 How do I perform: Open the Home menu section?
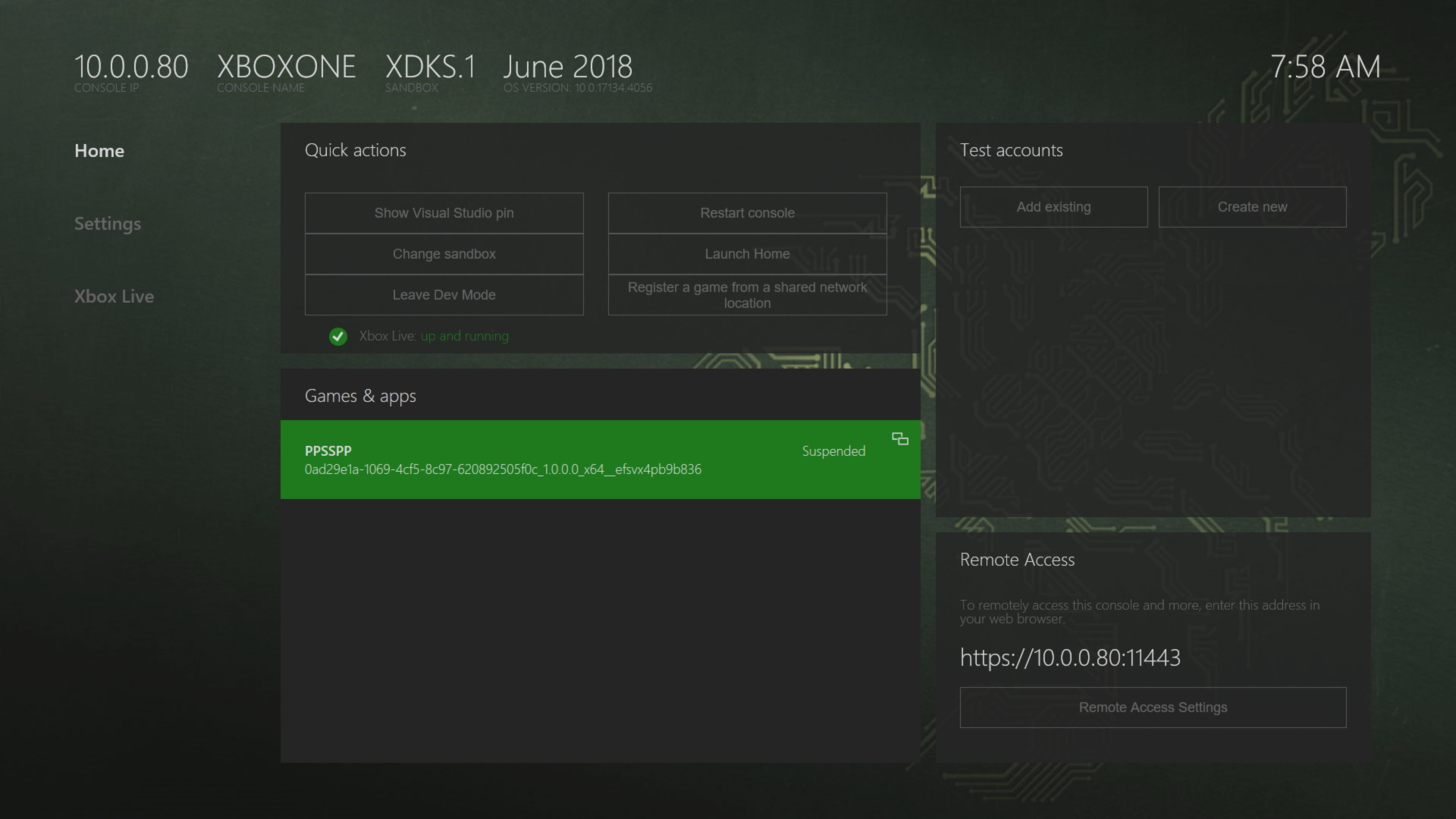99,151
